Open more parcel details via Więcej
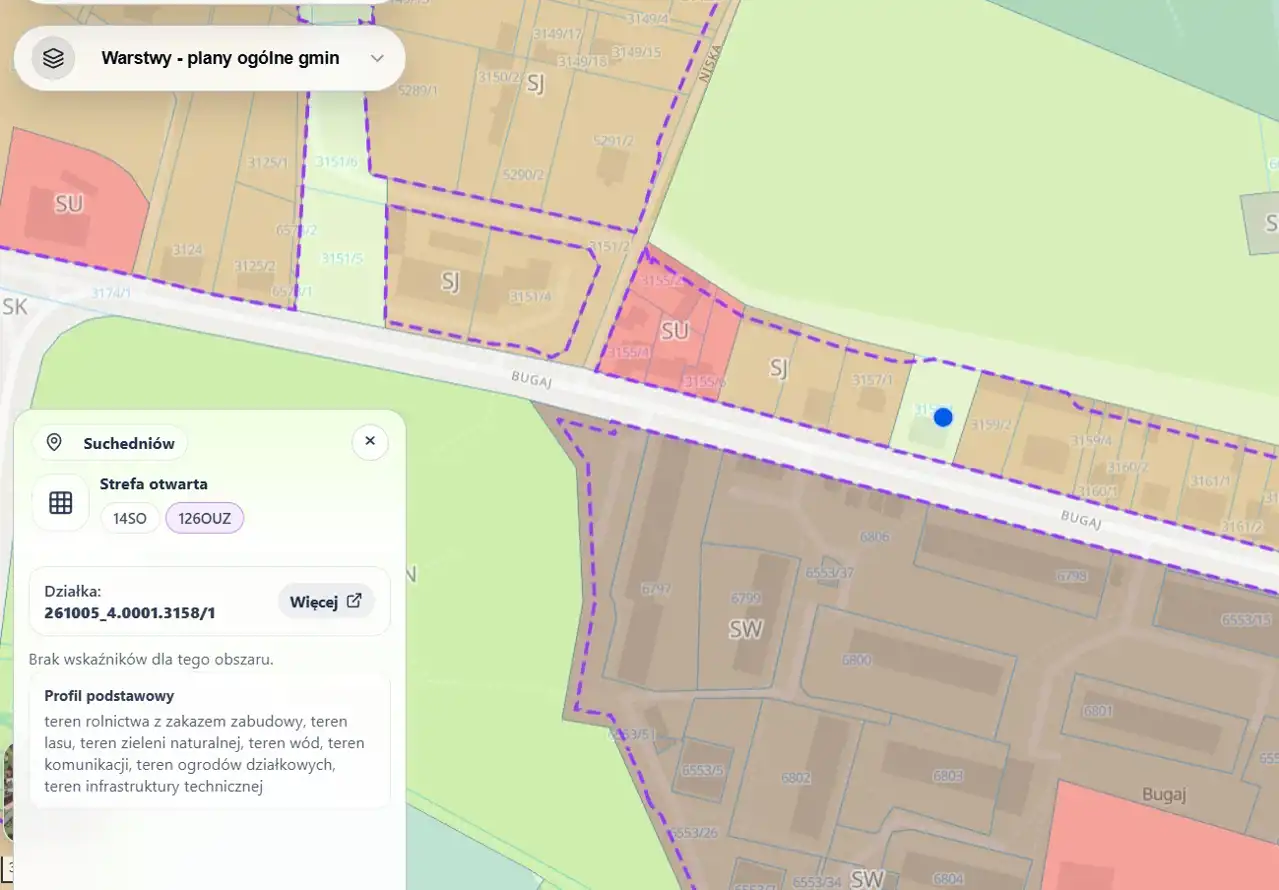The width and height of the screenshot is (1279, 890). point(326,601)
